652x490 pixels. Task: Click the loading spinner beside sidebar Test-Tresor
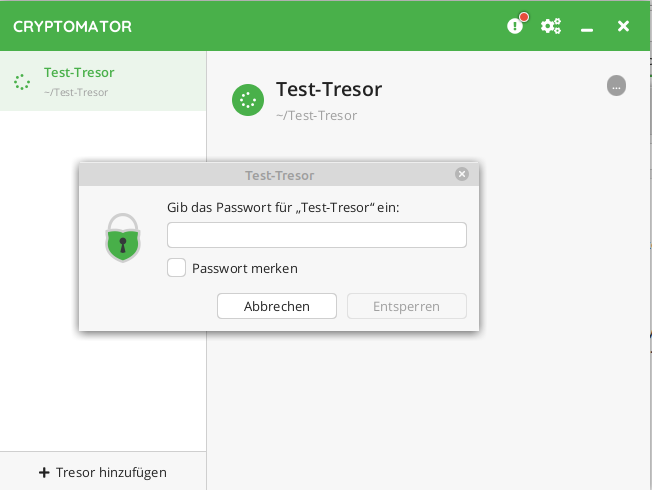[22, 82]
